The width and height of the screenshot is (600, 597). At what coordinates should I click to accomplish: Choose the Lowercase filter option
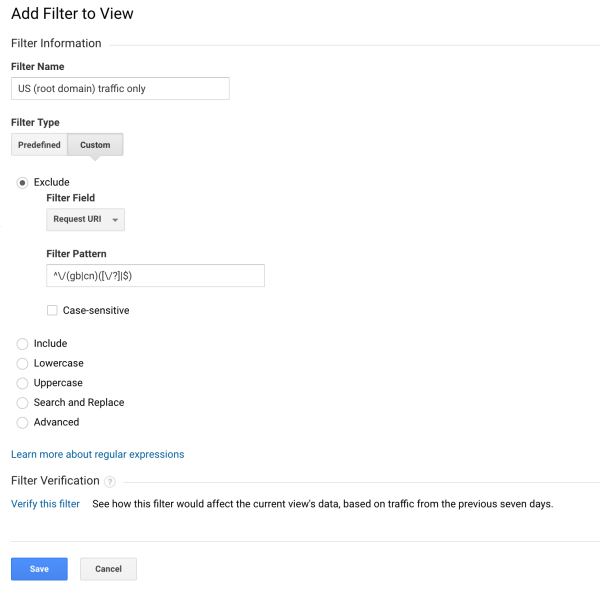(x=22, y=364)
